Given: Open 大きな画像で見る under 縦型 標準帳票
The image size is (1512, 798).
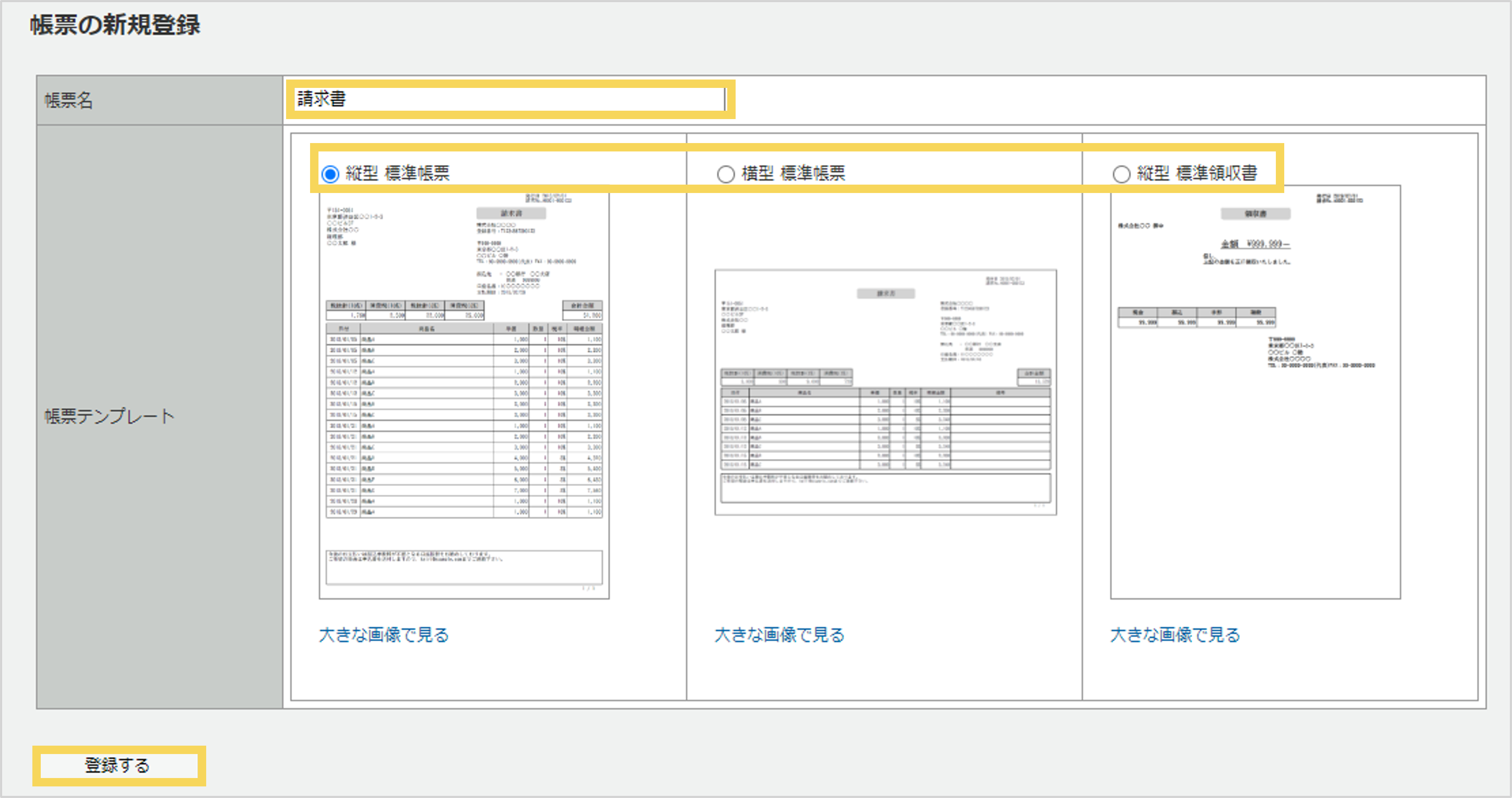Looking at the screenshot, I should tap(384, 635).
